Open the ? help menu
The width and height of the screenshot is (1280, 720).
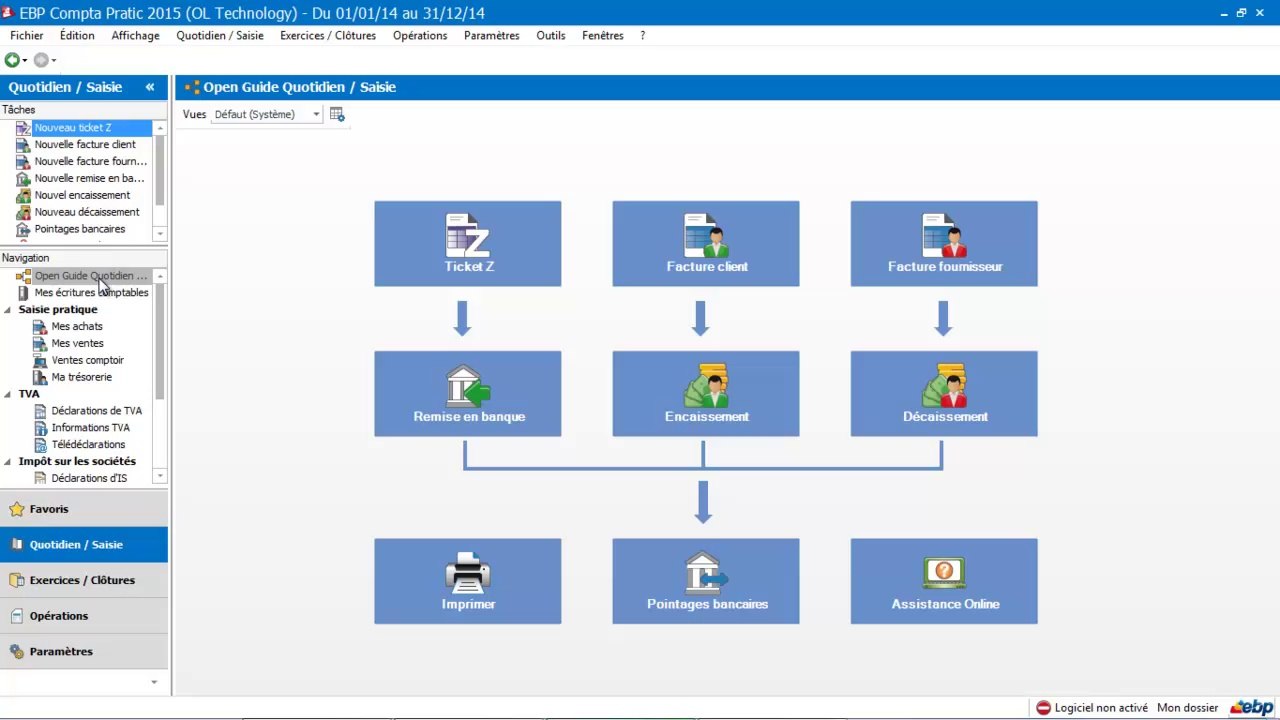pos(643,36)
